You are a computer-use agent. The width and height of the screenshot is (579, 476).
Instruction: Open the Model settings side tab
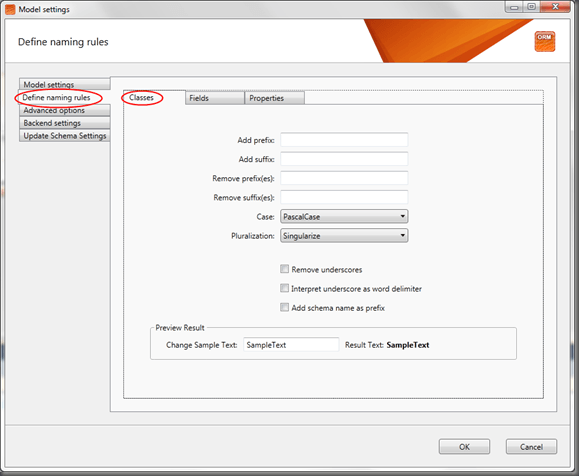click(65, 84)
